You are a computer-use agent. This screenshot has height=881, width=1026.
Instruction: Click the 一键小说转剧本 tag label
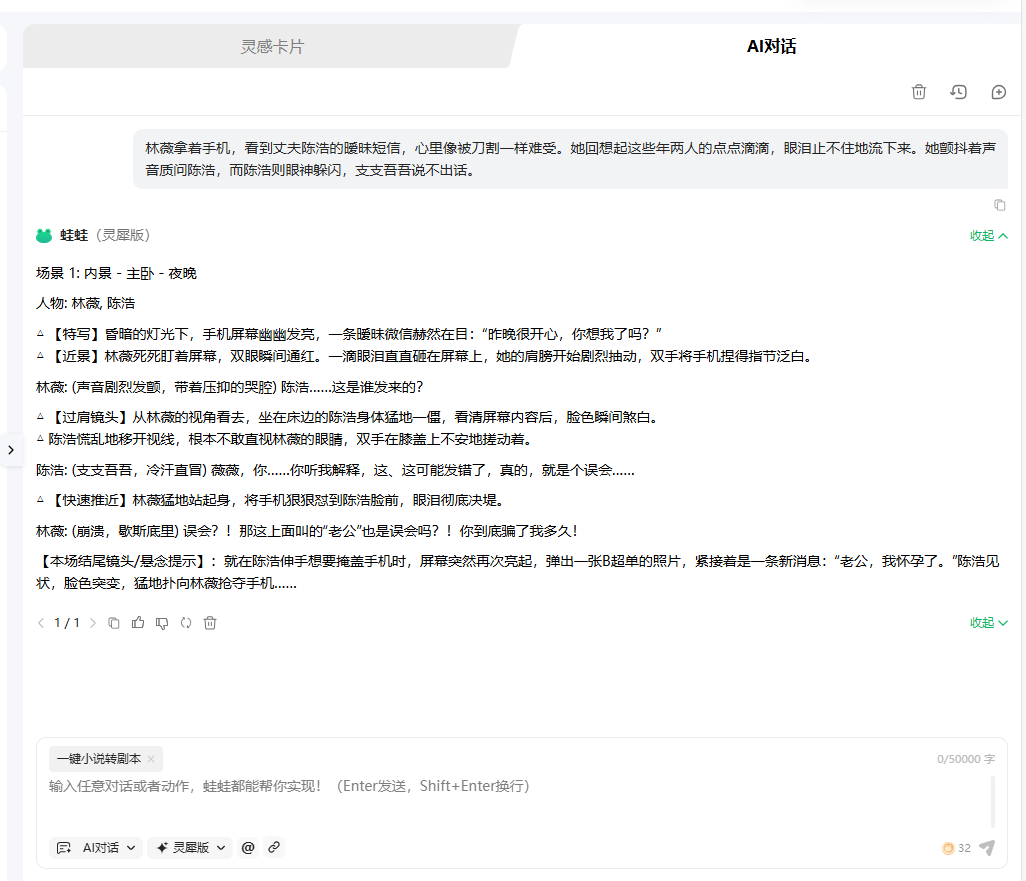click(x=99, y=759)
